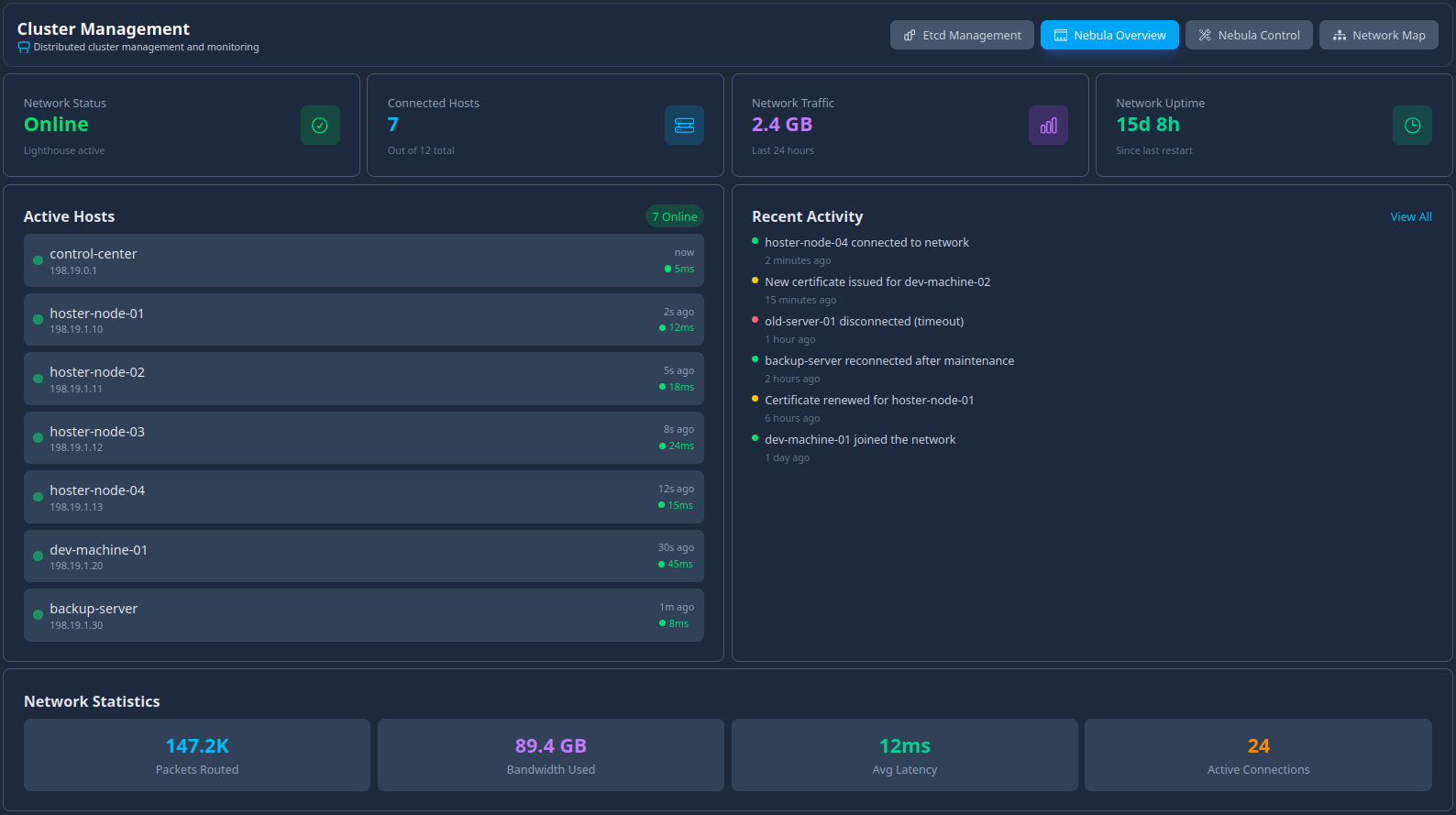Click the yellow dot beside dev-machine-02 certificate
Screen dimensions: 1456x815
tap(755, 281)
